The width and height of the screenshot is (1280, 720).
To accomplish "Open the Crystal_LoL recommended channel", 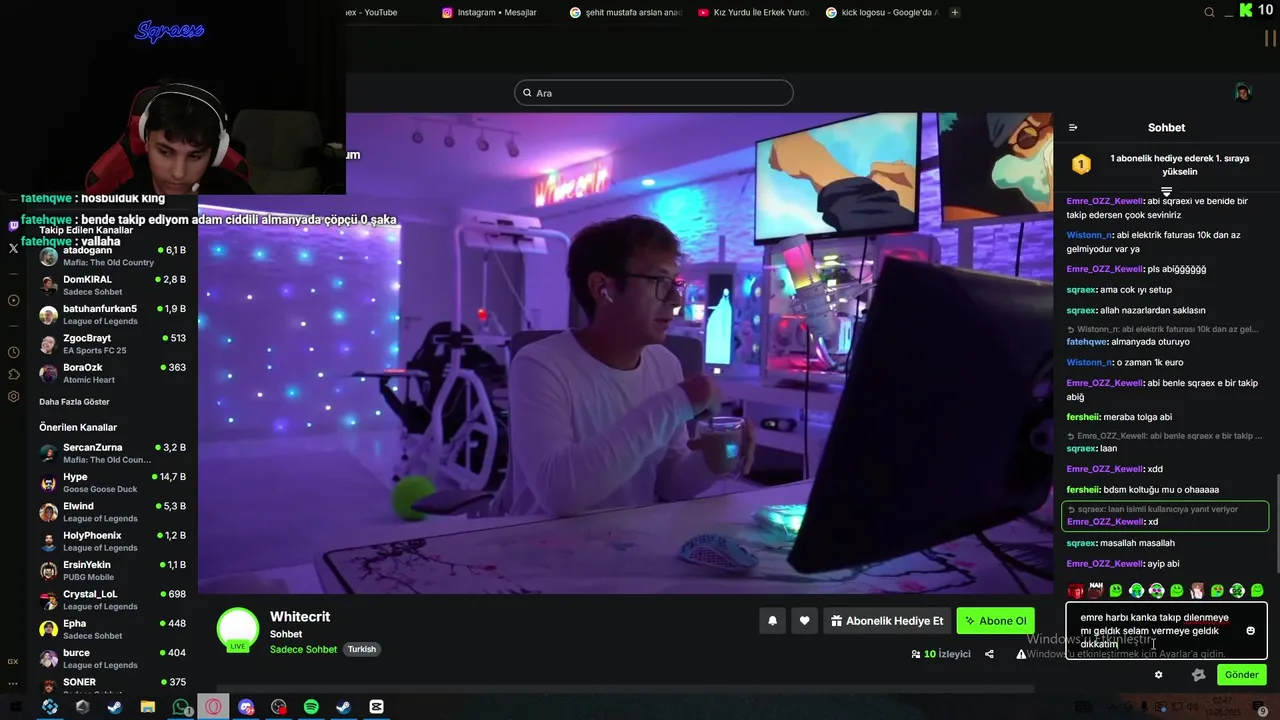I will (112, 600).
